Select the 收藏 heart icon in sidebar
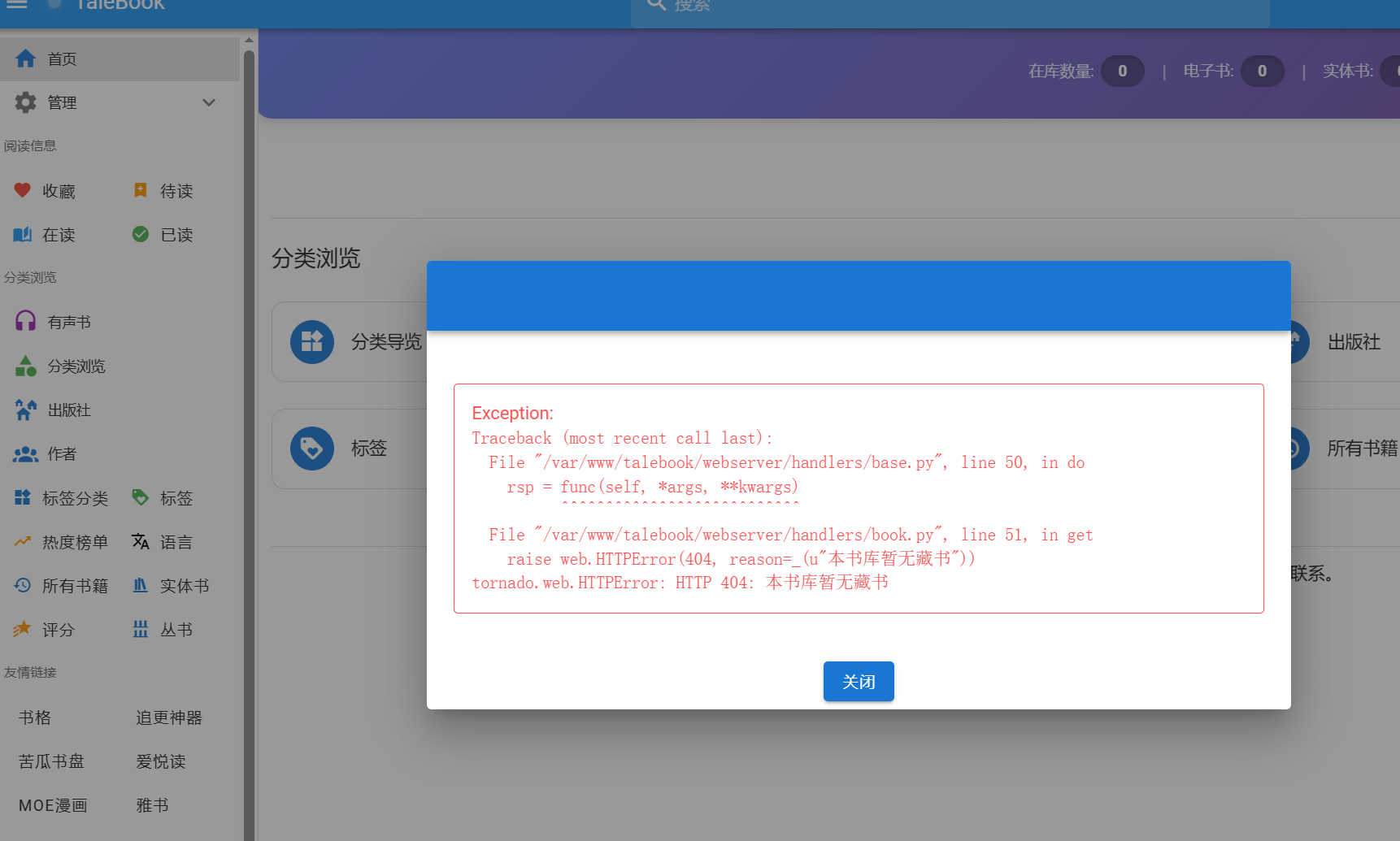Image resolution: width=1400 pixels, height=841 pixels. tap(24, 190)
